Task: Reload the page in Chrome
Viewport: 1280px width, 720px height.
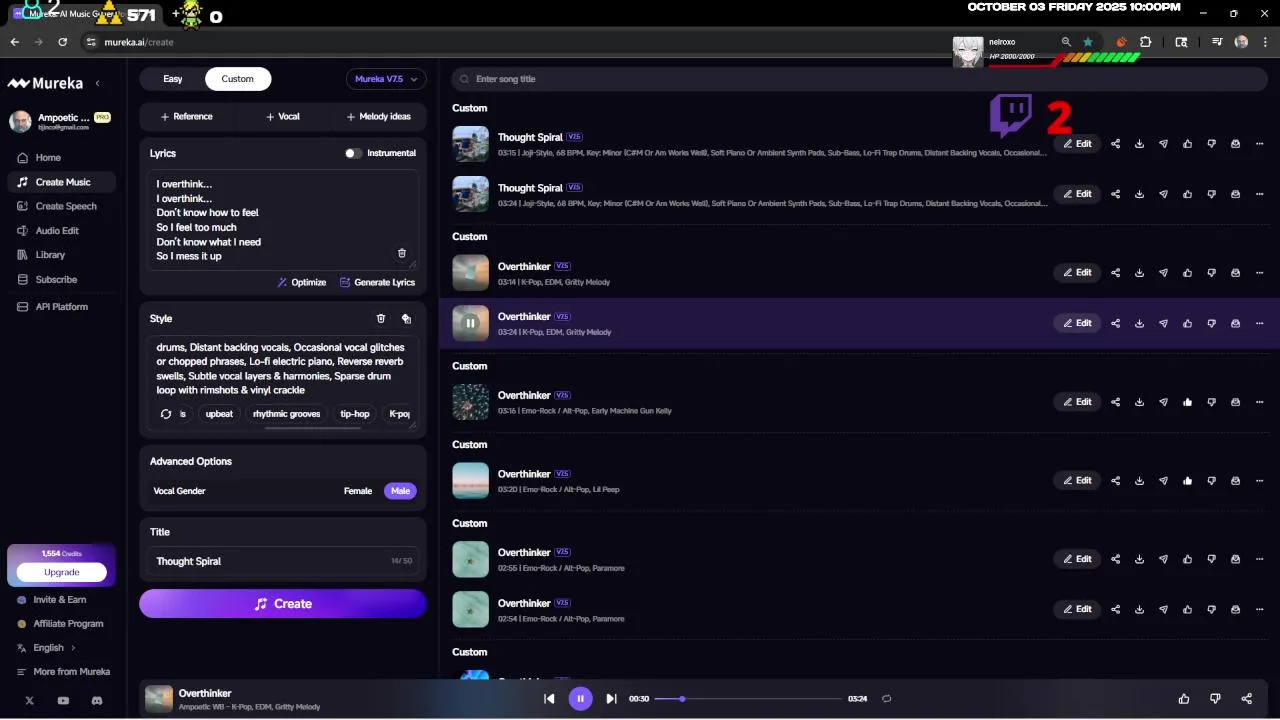Action: 63,42
